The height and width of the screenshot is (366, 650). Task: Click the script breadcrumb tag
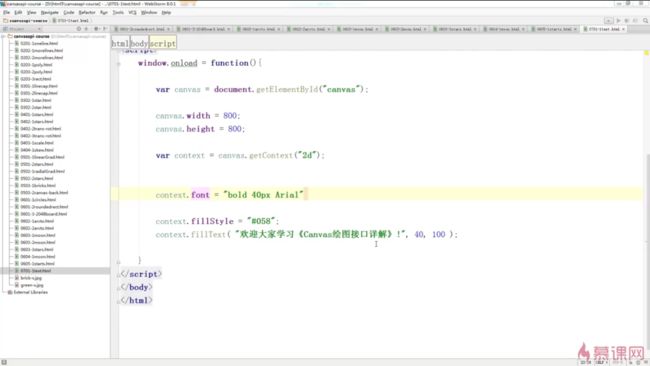(x=162, y=43)
